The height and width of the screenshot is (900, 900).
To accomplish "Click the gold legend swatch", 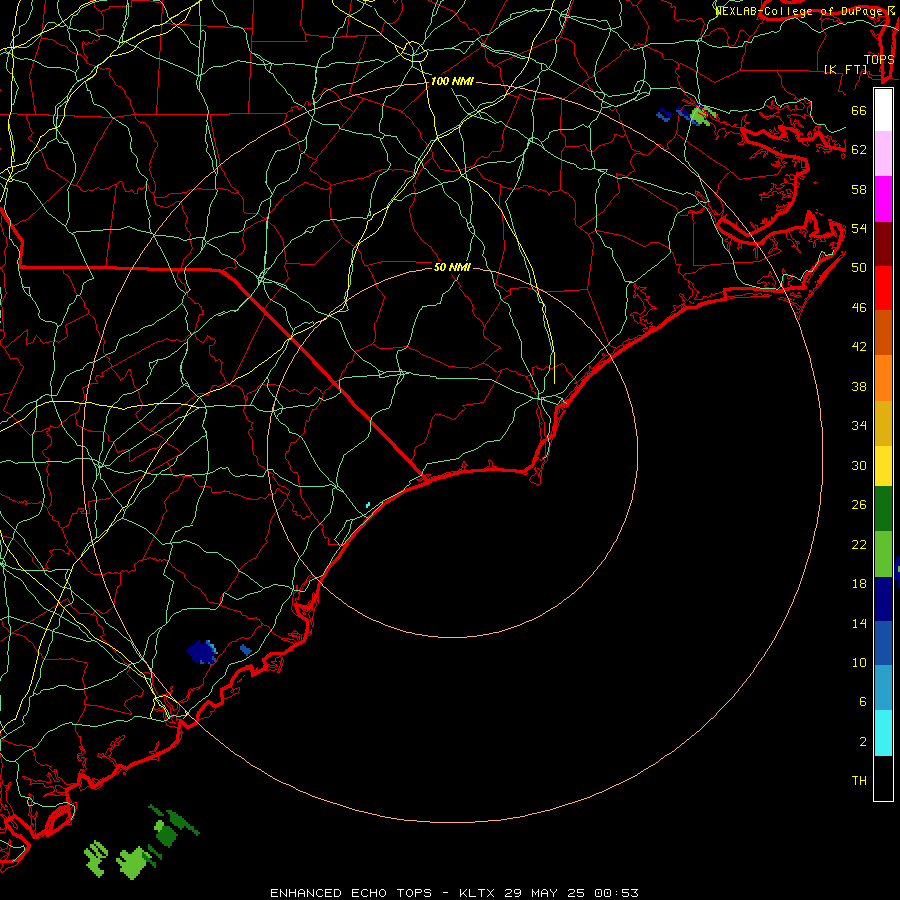I will [x=883, y=423].
